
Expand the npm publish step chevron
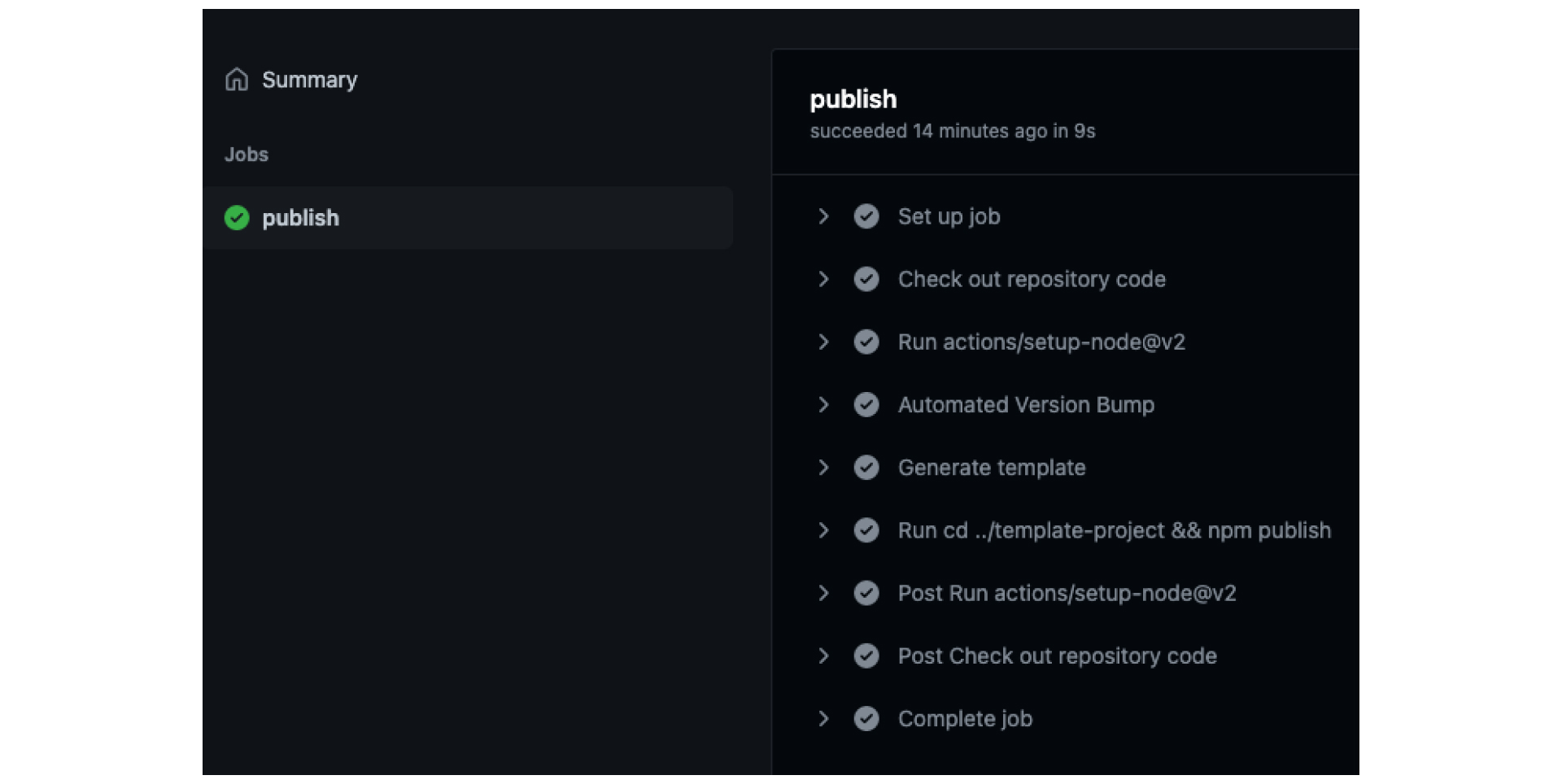coord(823,530)
